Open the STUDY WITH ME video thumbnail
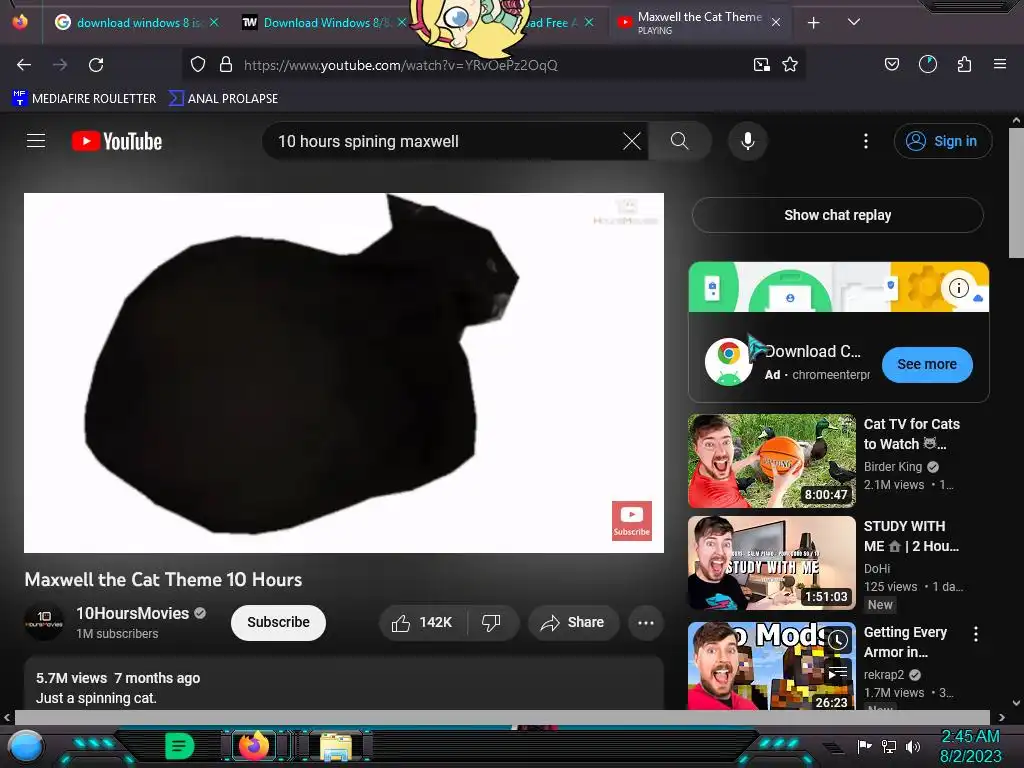 [772, 563]
